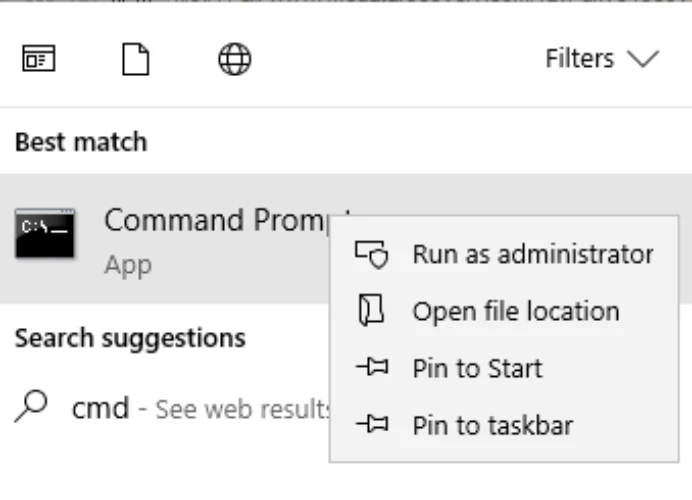Choose the Pin to Start text
The image size is (692, 500).
pos(477,369)
